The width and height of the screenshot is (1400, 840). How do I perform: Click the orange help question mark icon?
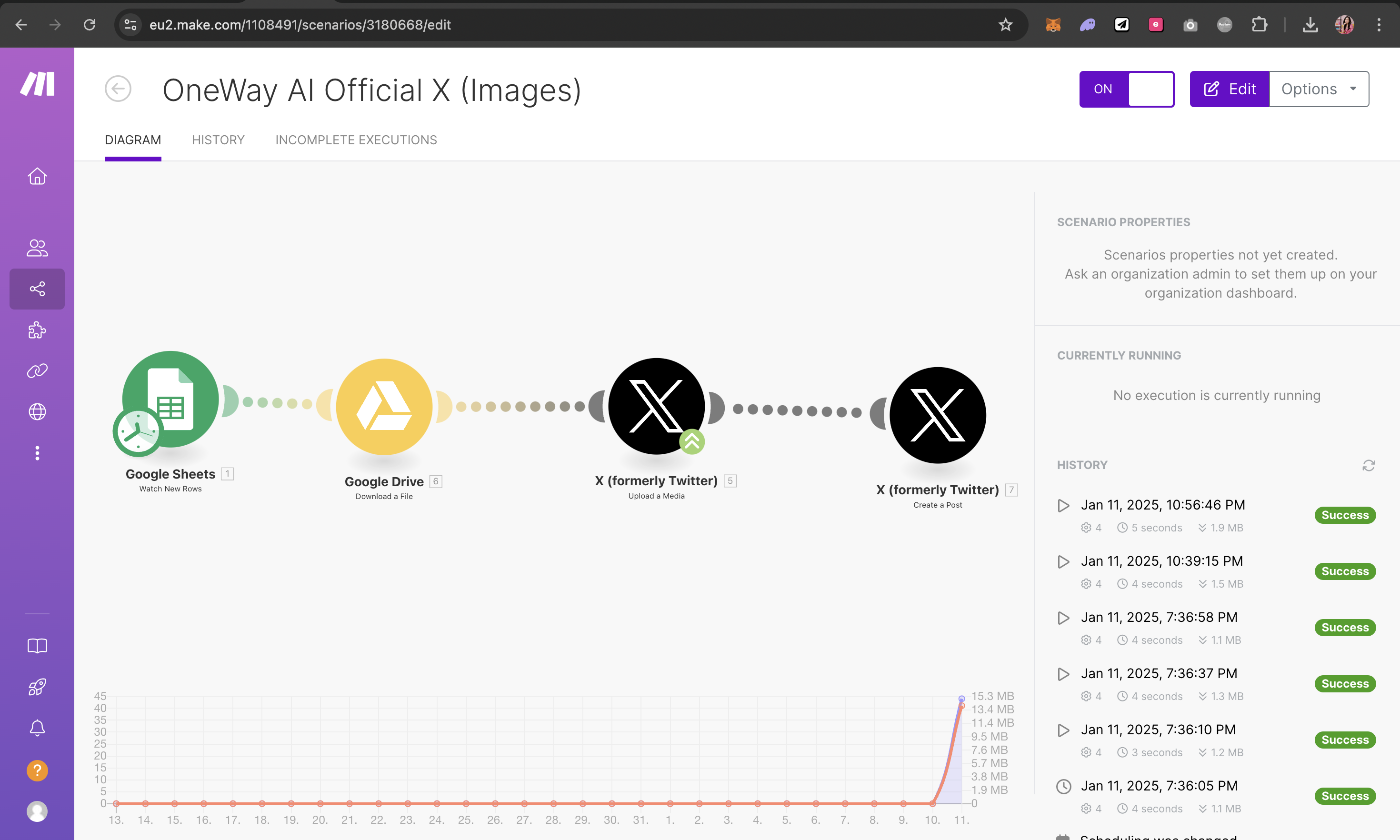point(37,770)
